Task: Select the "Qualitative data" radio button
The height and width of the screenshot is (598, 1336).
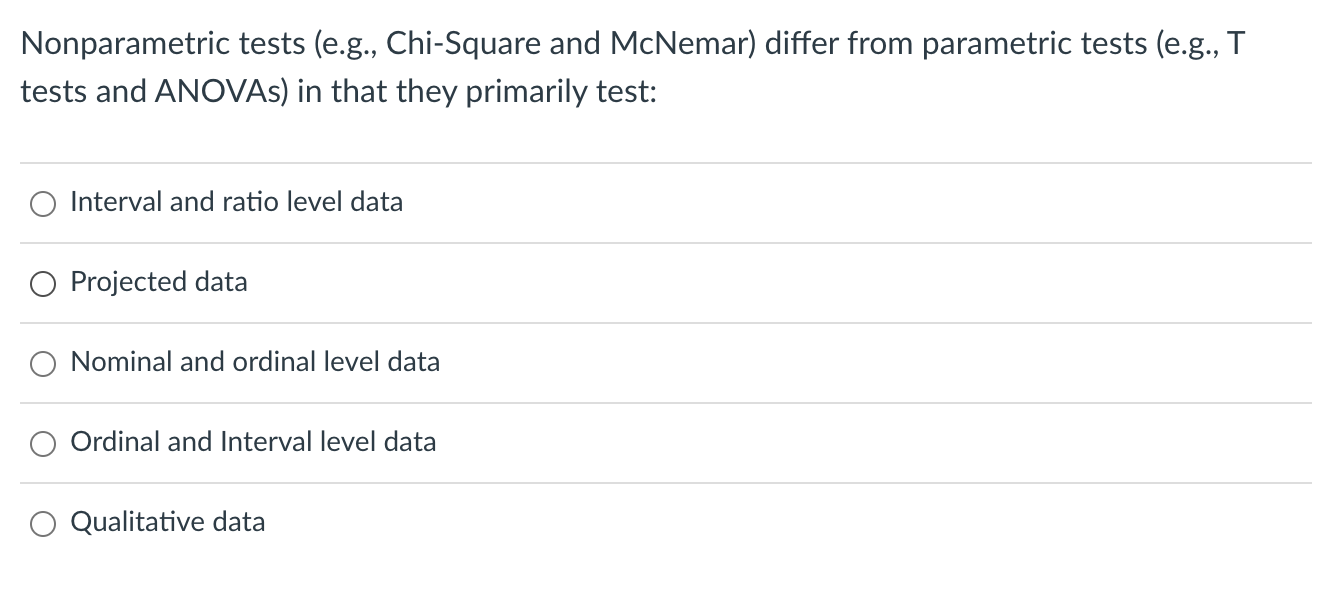Action: (42, 522)
